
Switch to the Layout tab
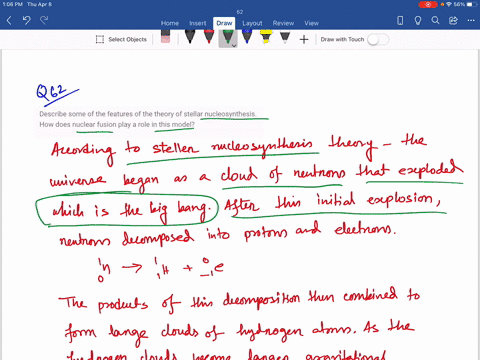(x=252, y=23)
